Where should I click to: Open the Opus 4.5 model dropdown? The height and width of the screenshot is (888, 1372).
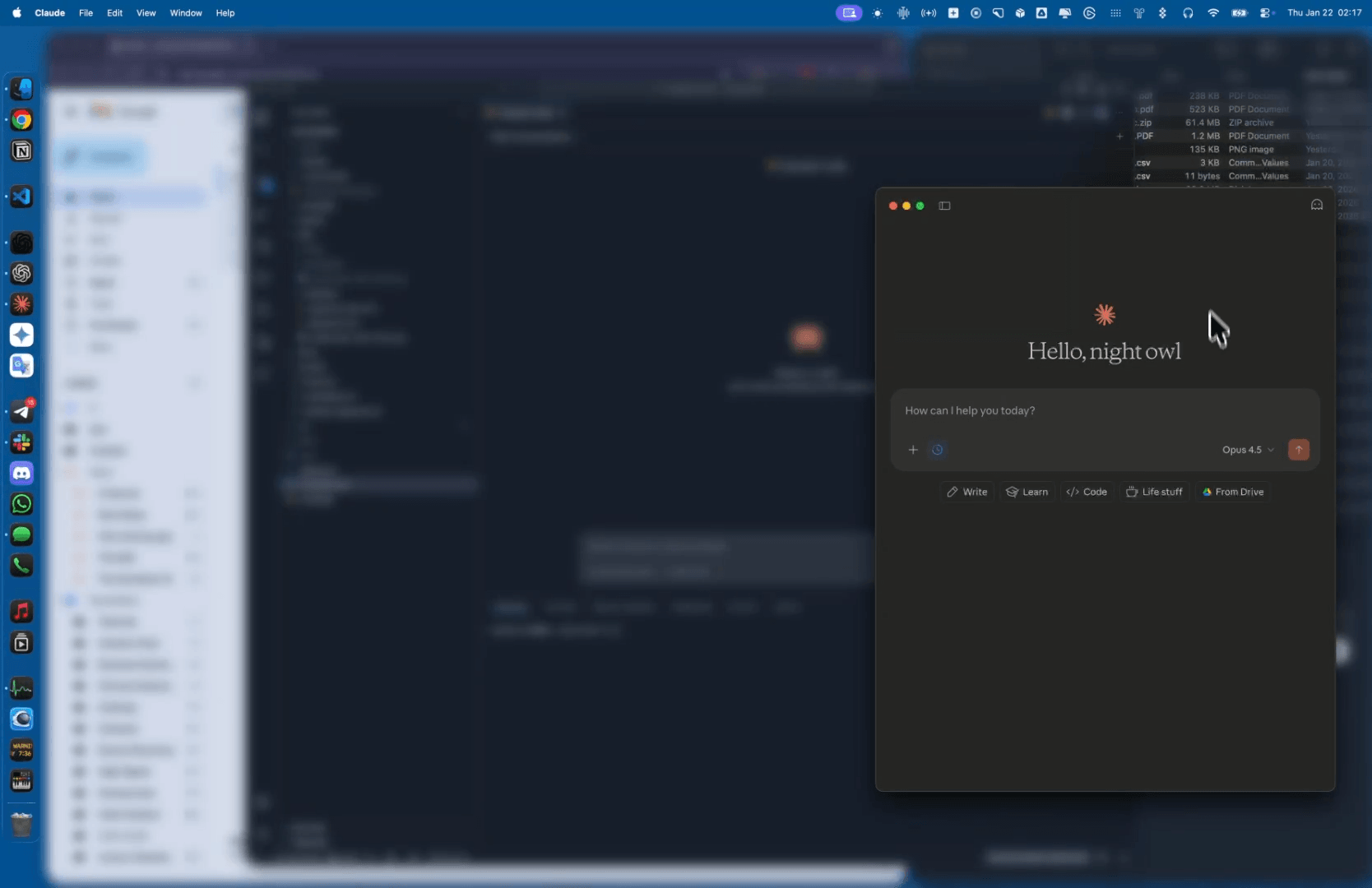tap(1247, 450)
